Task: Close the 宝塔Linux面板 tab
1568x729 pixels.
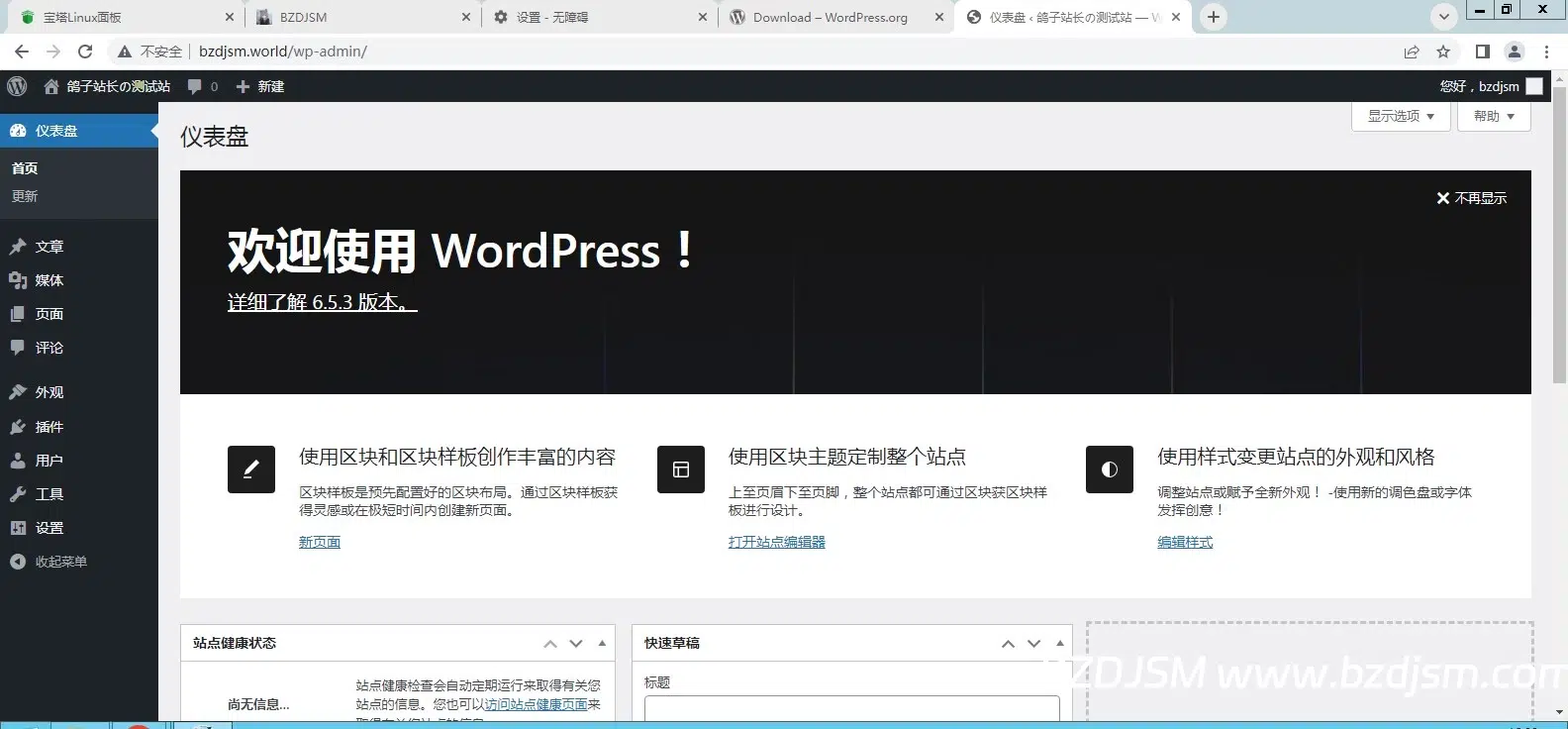Action: click(x=230, y=17)
